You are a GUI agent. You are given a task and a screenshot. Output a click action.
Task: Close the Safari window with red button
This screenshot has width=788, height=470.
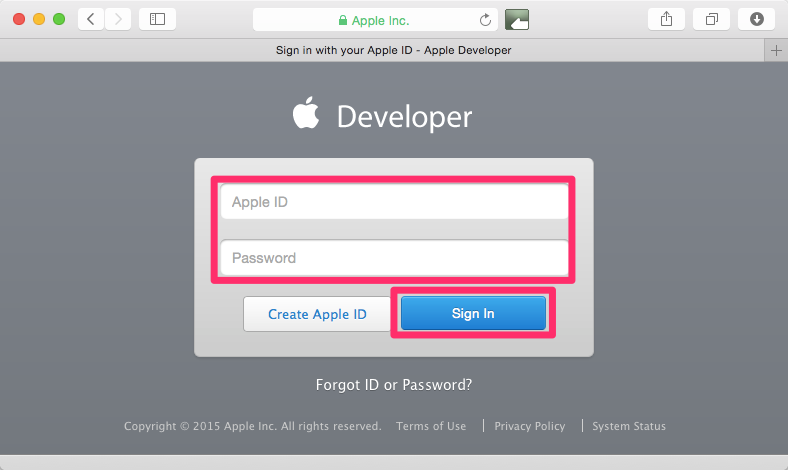point(19,20)
